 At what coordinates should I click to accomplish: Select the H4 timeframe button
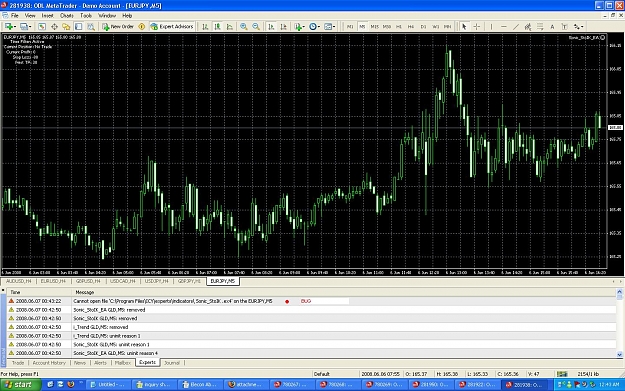tap(411, 26)
